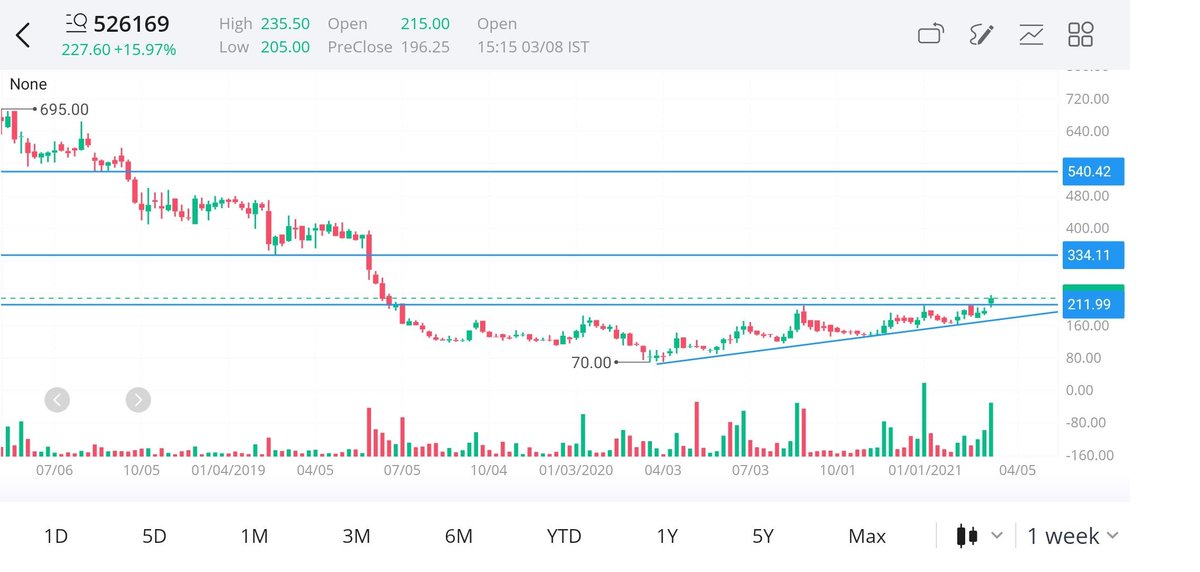Open the 1 week interval dropdown
The width and height of the screenshot is (1200, 572).
tap(1073, 536)
